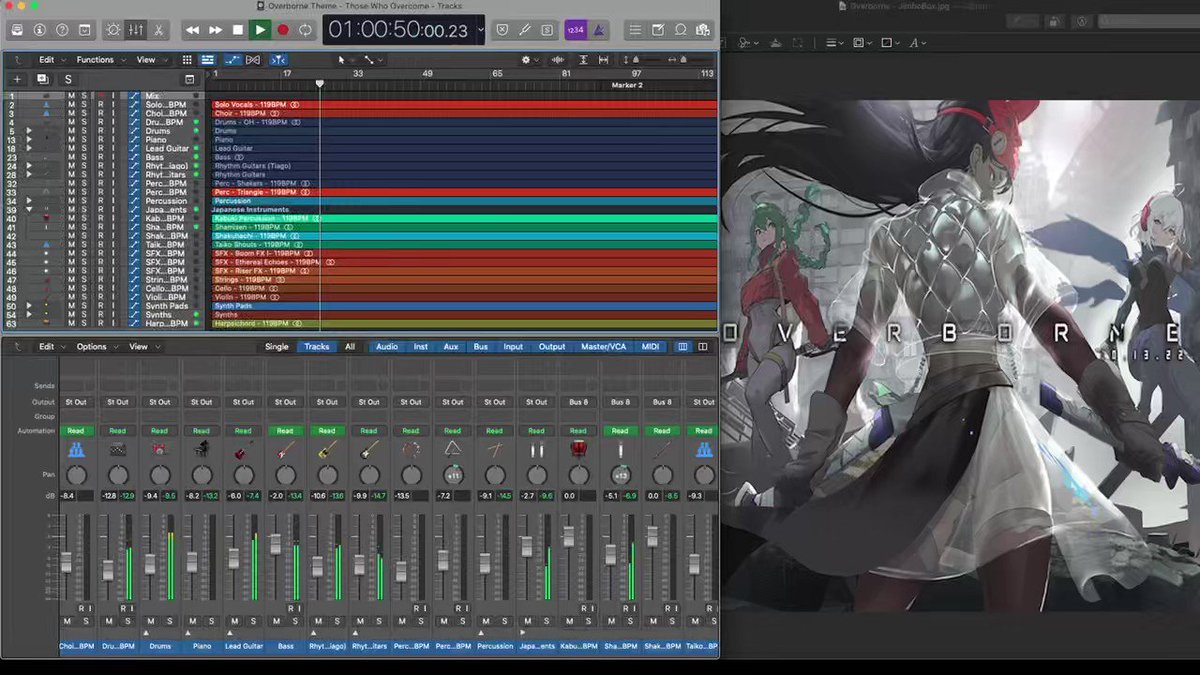This screenshot has height=675, width=1200.
Task: Toggle the Audio channel filter button
Action: coord(387,347)
